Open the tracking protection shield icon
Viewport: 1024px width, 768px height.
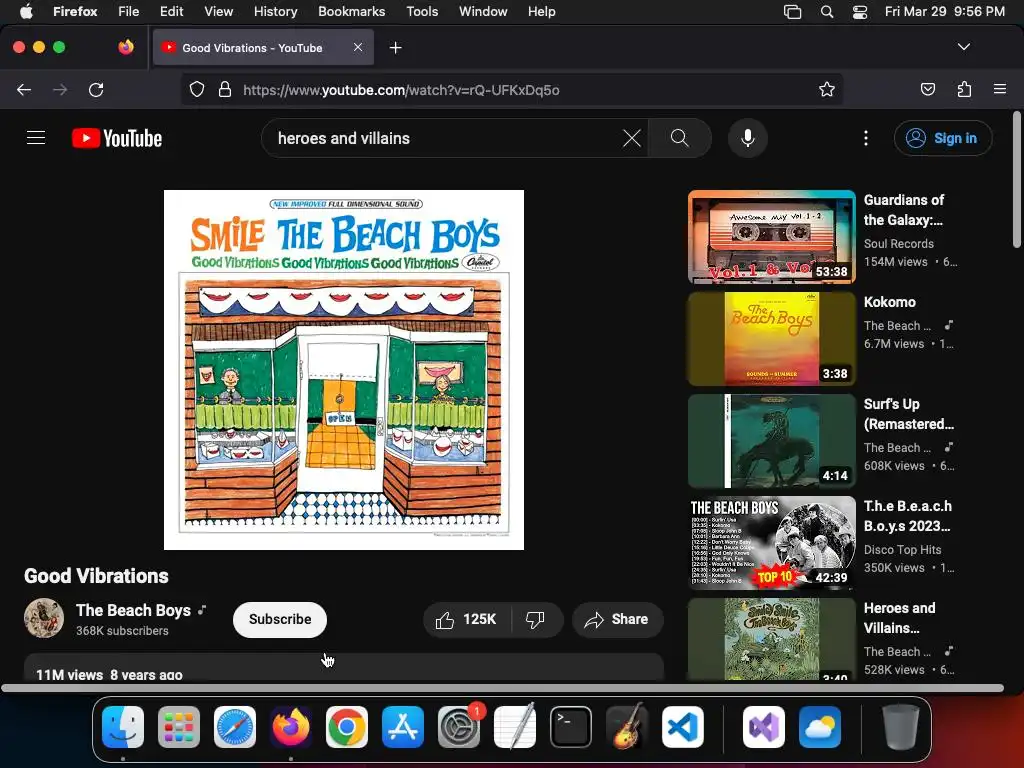pos(197,89)
